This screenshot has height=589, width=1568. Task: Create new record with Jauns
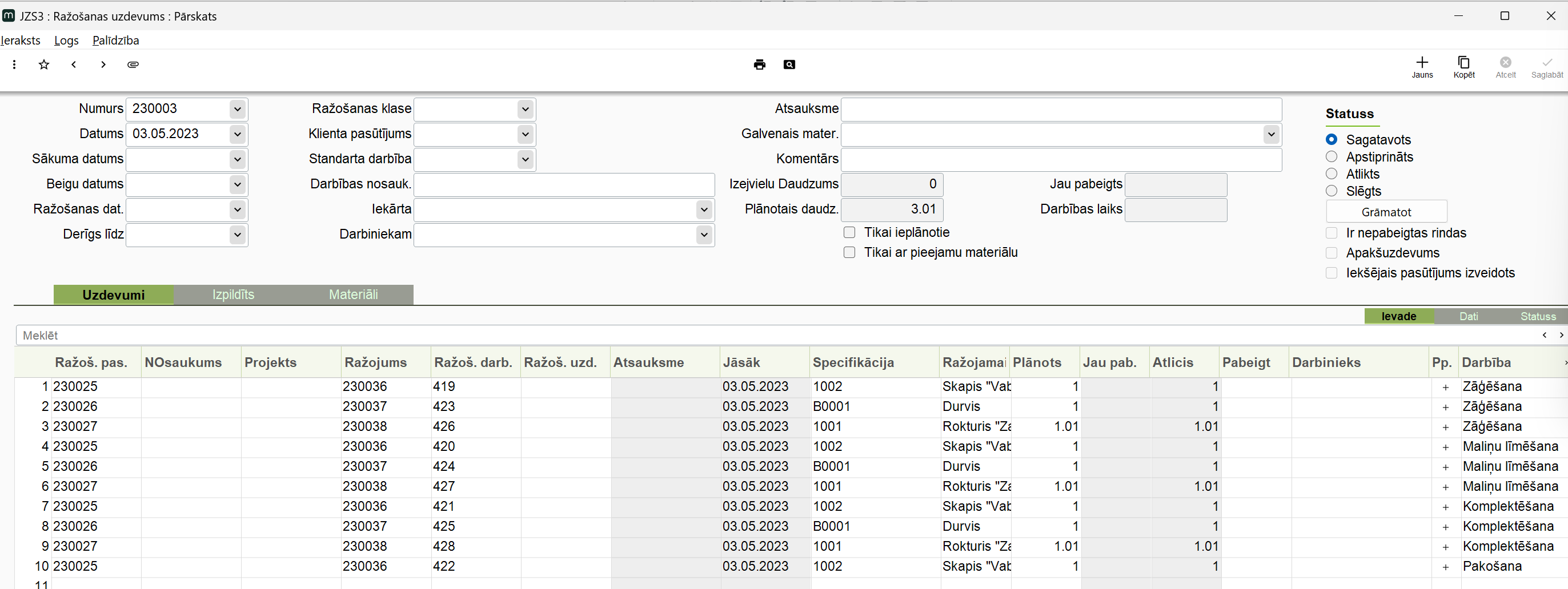coord(1422,67)
